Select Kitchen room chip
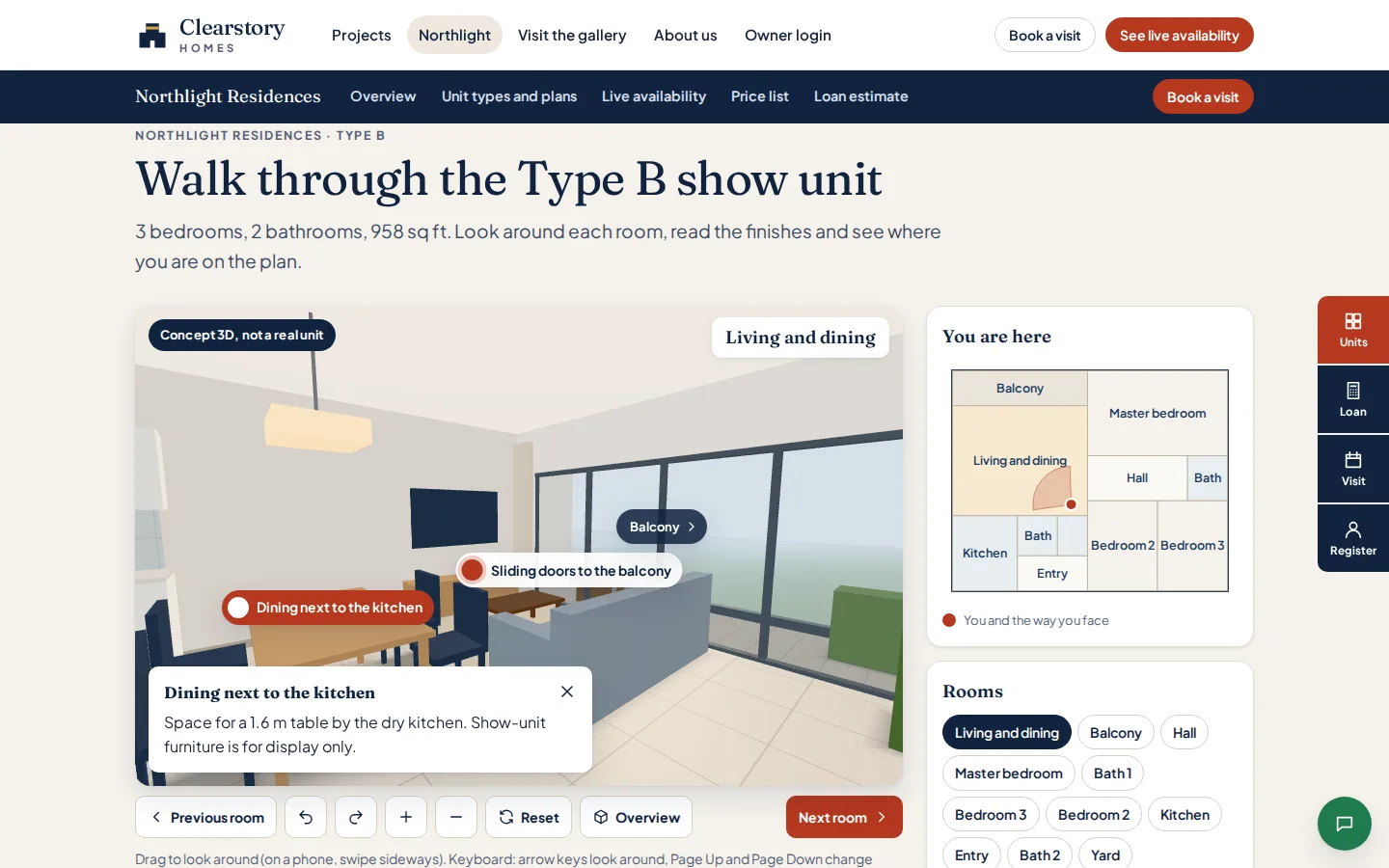 pos(1185,815)
